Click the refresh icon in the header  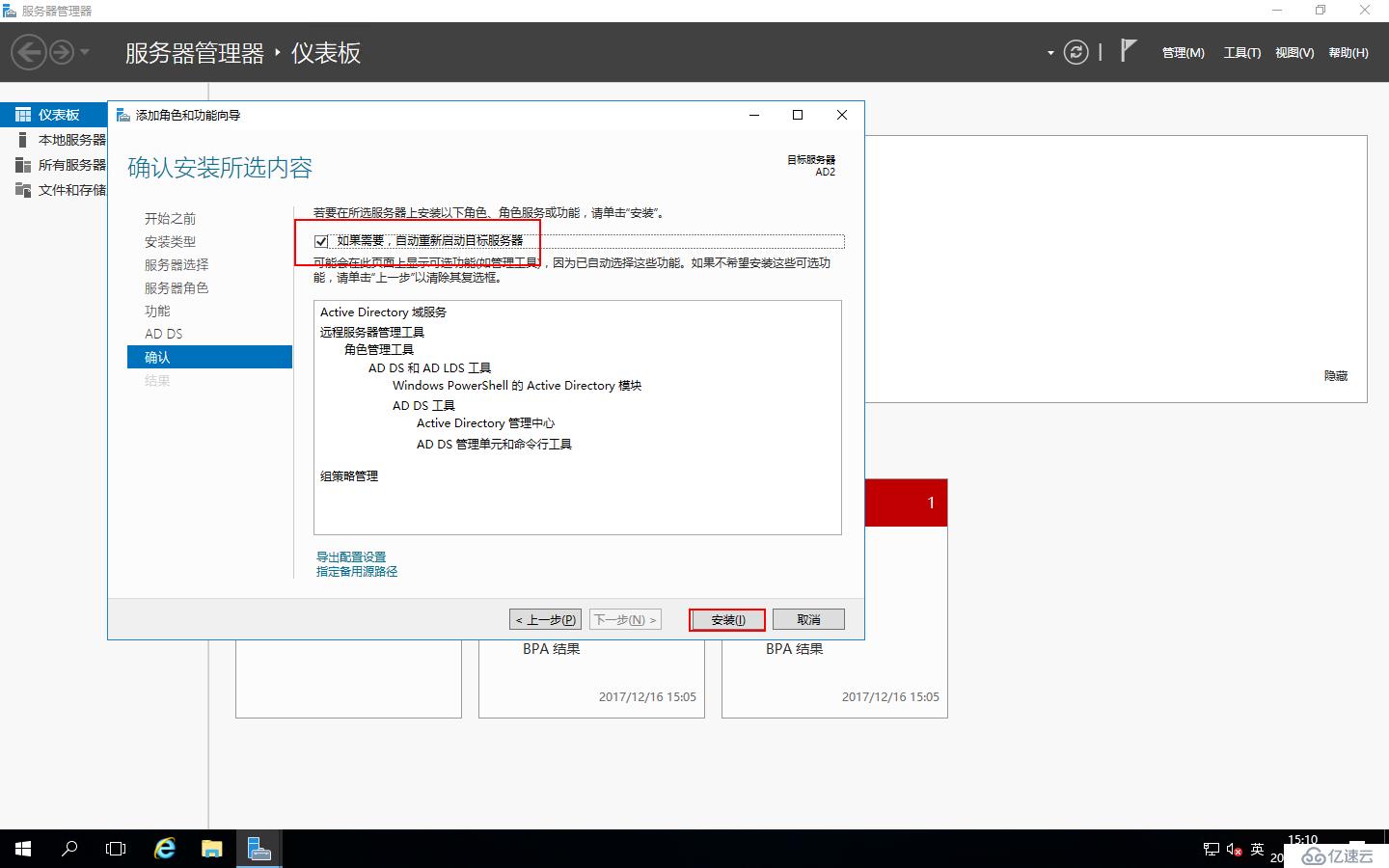click(1076, 52)
